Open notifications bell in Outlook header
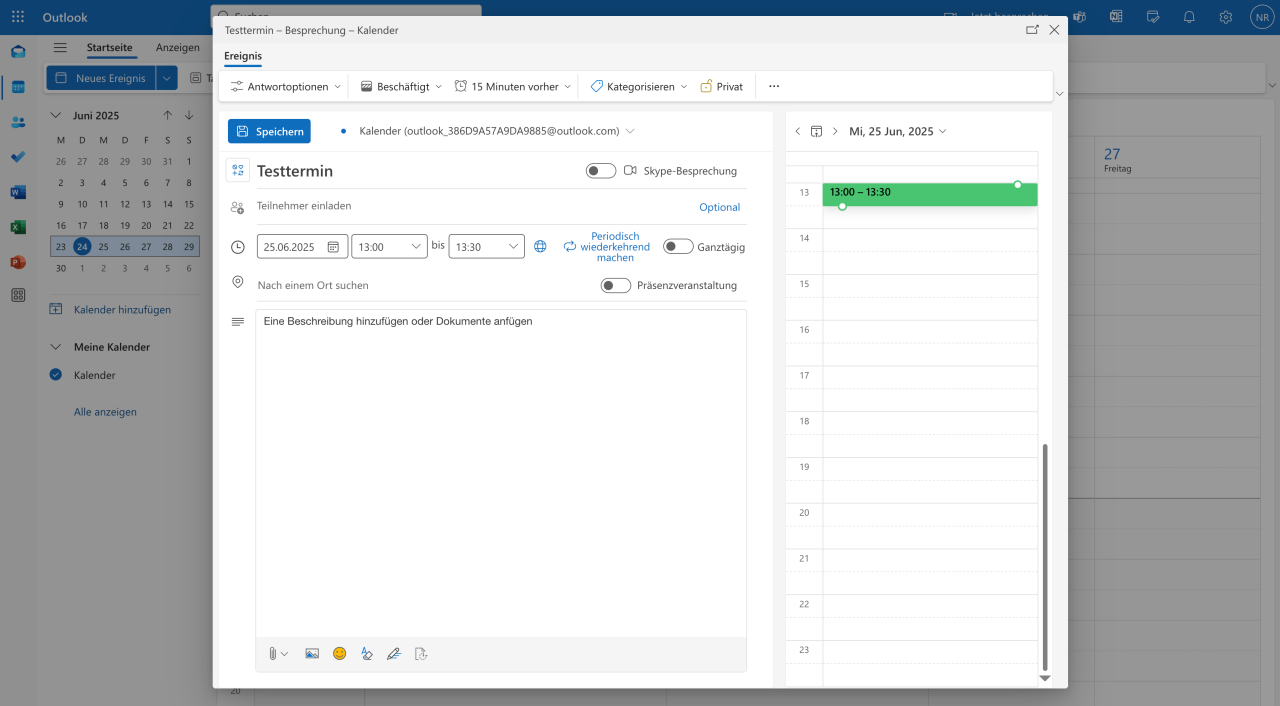1280x706 pixels. 1189,17
